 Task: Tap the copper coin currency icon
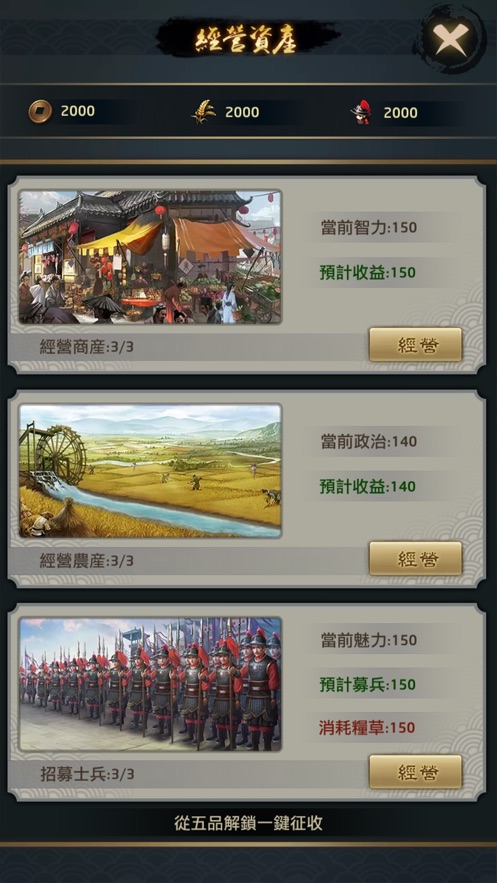click(x=39, y=110)
